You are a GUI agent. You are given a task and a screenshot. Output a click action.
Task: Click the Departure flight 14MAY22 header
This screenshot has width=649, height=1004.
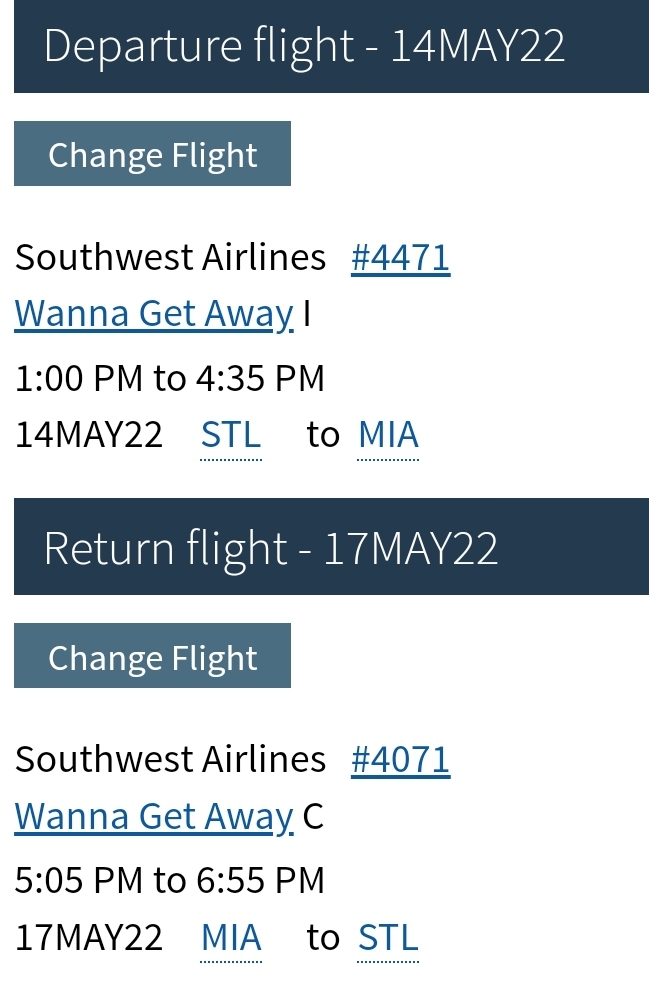coord(304,47)
